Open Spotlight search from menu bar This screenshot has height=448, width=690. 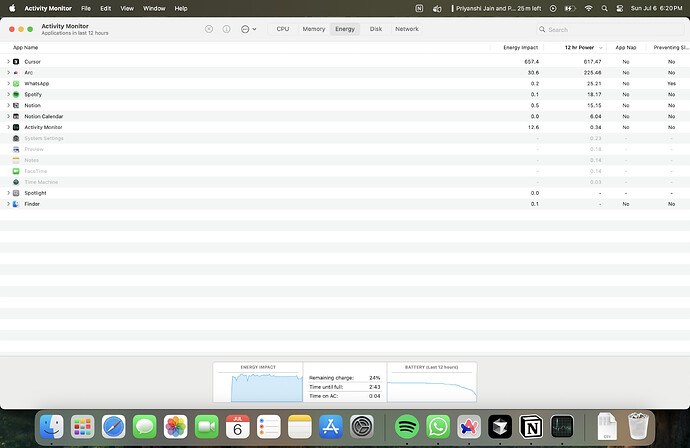(x=605, y=8)
